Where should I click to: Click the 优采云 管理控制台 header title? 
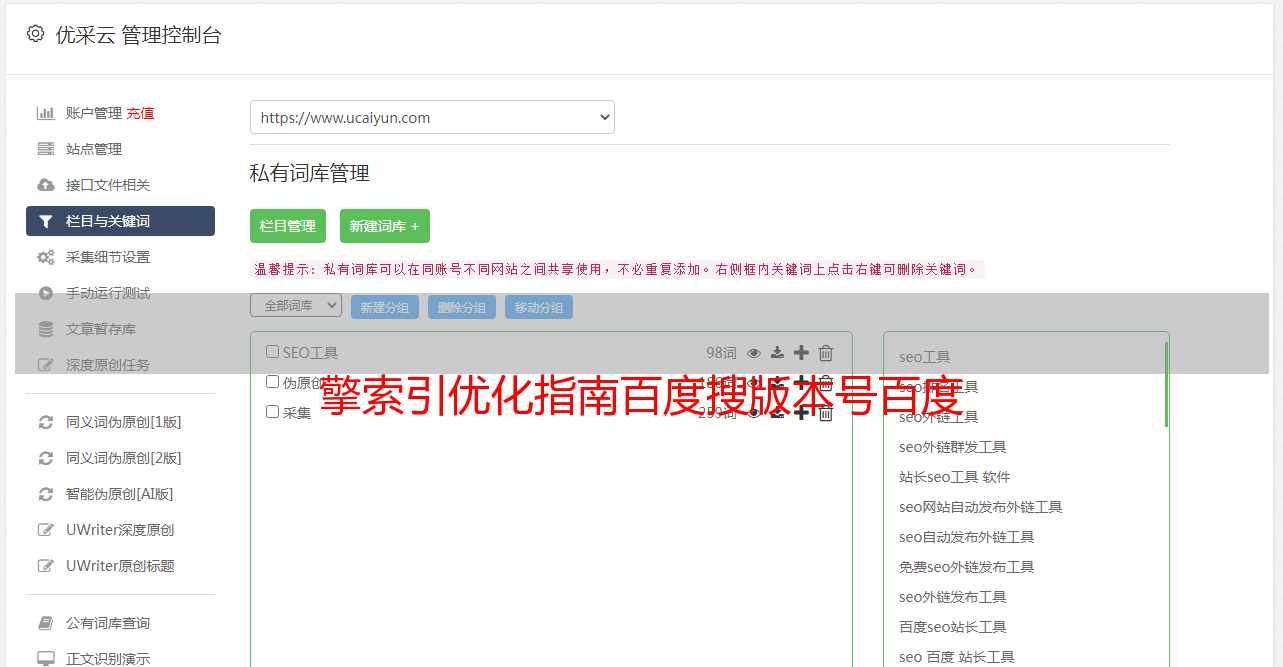point(138,35)
